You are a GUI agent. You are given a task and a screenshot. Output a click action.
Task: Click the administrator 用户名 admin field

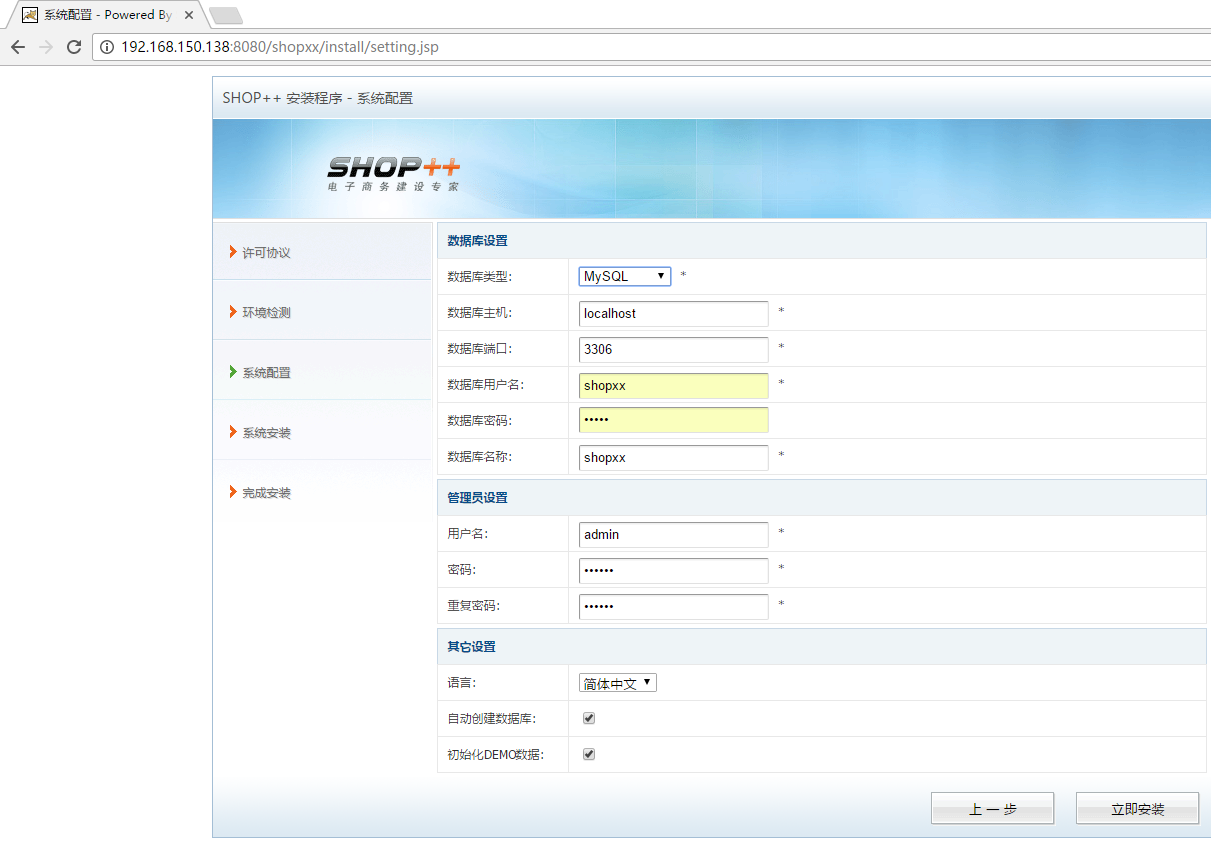tap(674, 534)
